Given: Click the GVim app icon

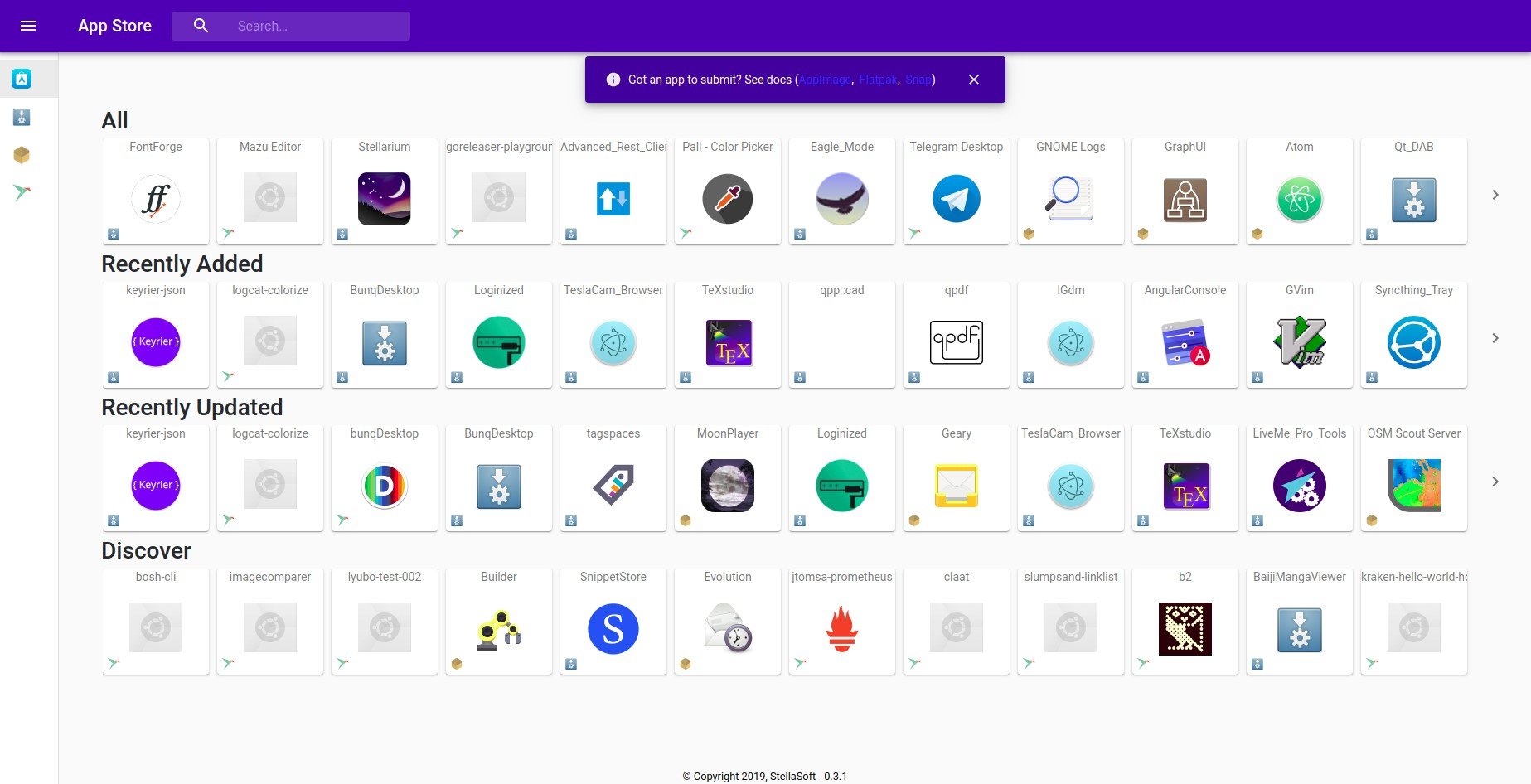Looking at the screenshot, I should click(1299, 342).
